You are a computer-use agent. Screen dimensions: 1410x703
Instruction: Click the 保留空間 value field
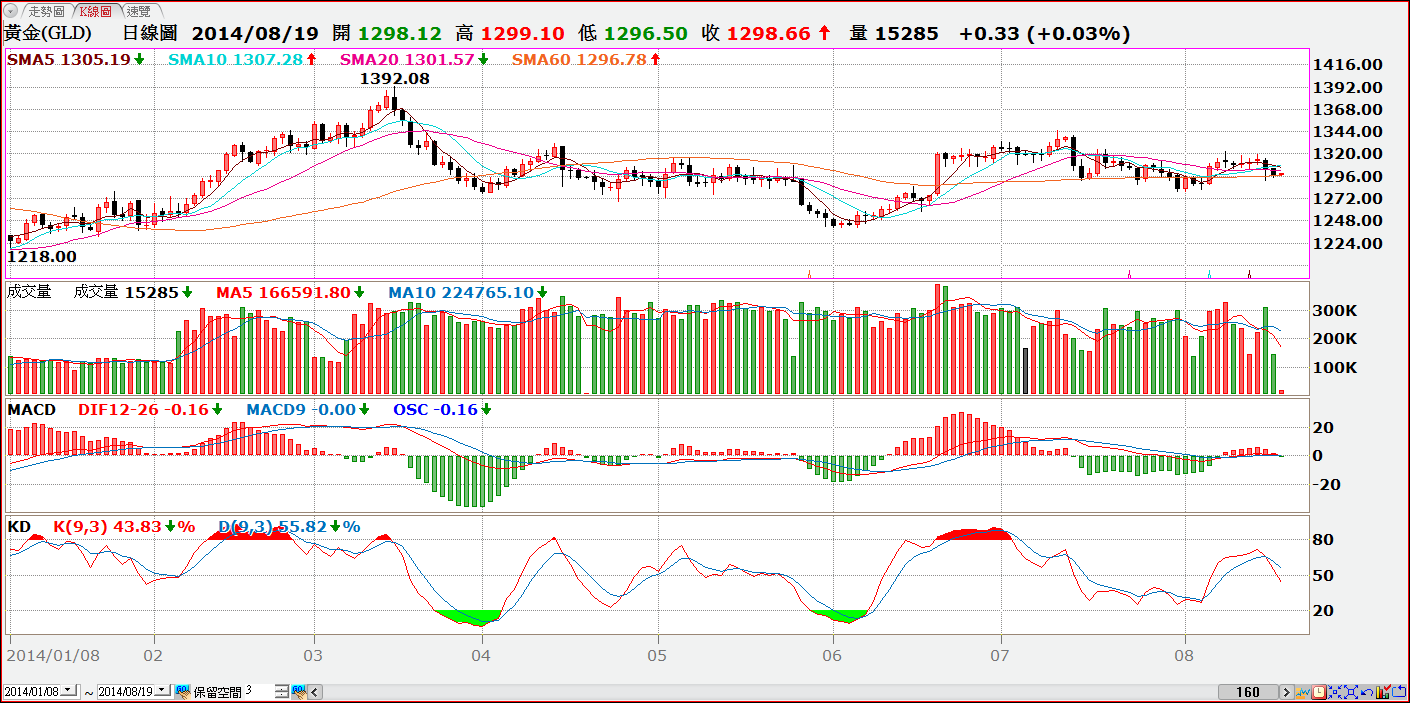(259, 691)
